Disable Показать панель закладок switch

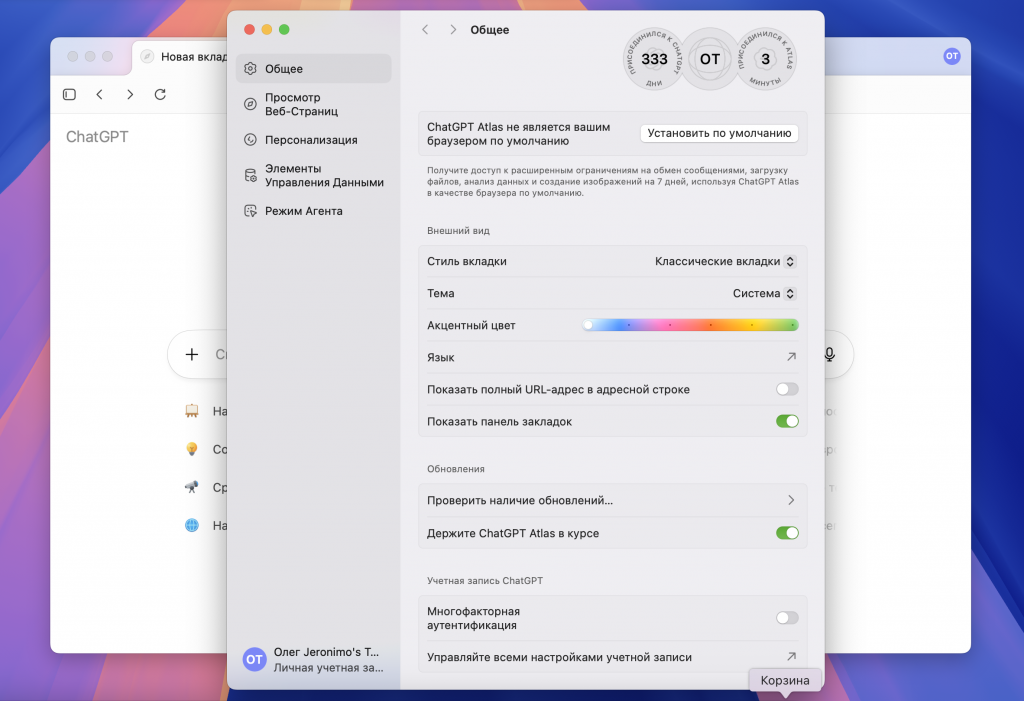(x=787, y=421)
